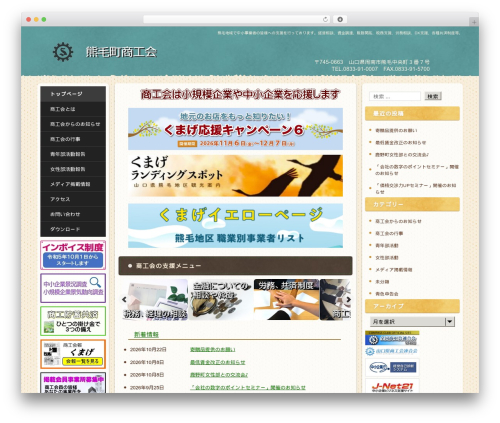This screenshot has height=423, width=500.
Task: Open the 掲載会員事業所募集中 banner
Action: click(x=73, y=383)
